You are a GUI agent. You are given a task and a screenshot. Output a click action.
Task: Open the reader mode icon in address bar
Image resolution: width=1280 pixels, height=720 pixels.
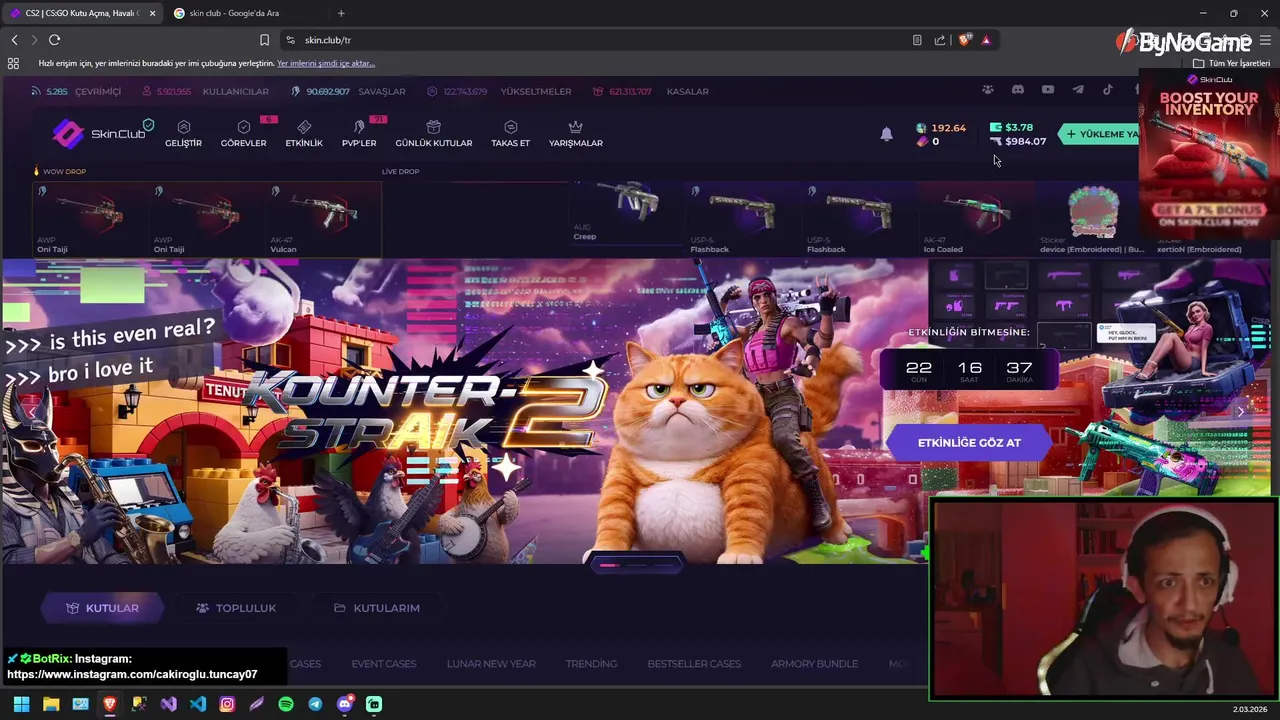click(917, 40)
